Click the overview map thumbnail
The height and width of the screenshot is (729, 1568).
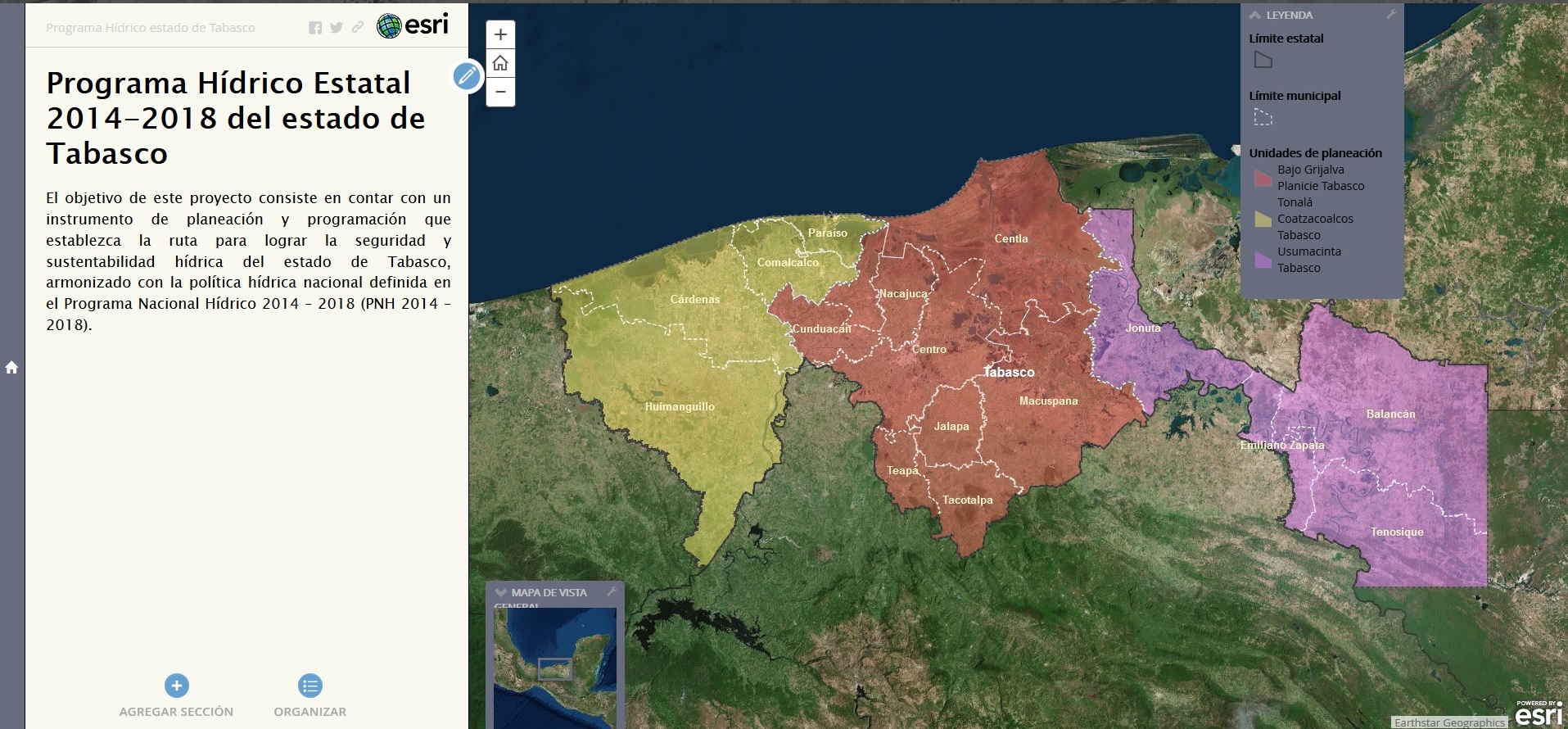[x=555, y=667]
